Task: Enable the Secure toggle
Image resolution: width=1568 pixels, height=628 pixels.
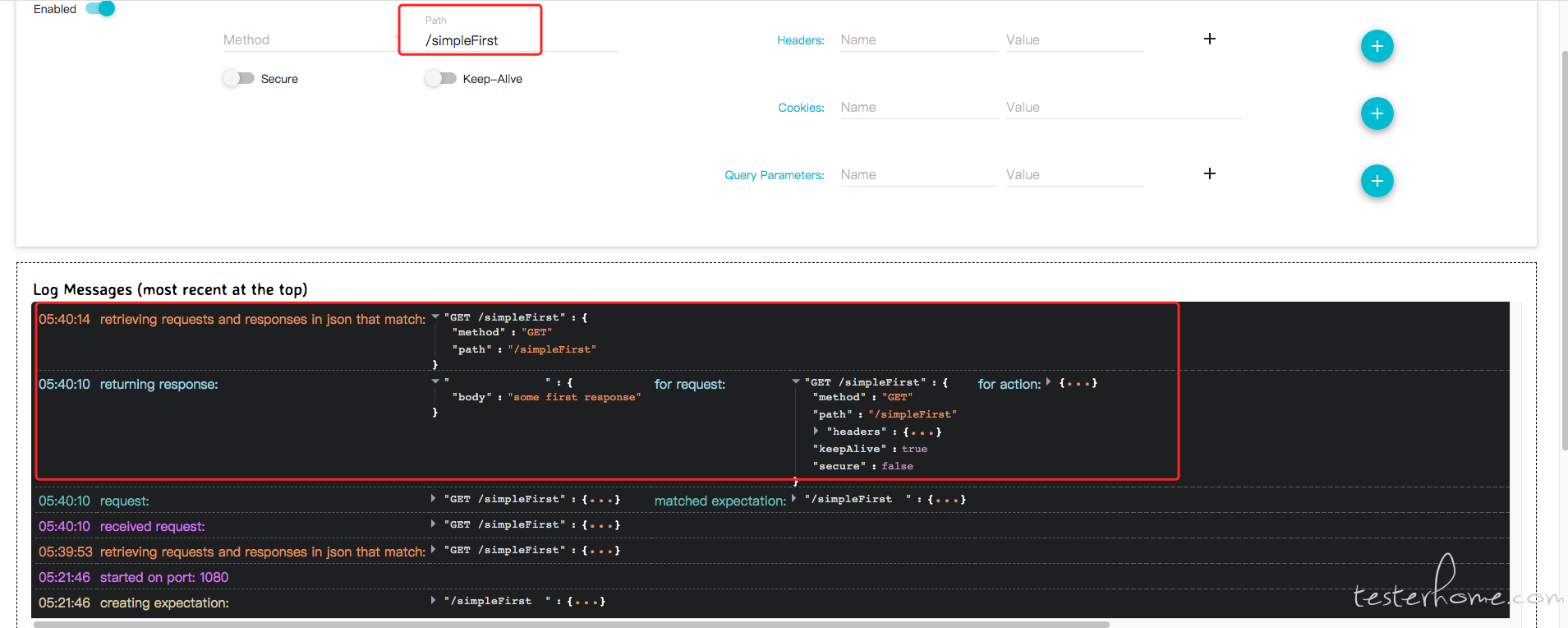Action: click(239, 78)
